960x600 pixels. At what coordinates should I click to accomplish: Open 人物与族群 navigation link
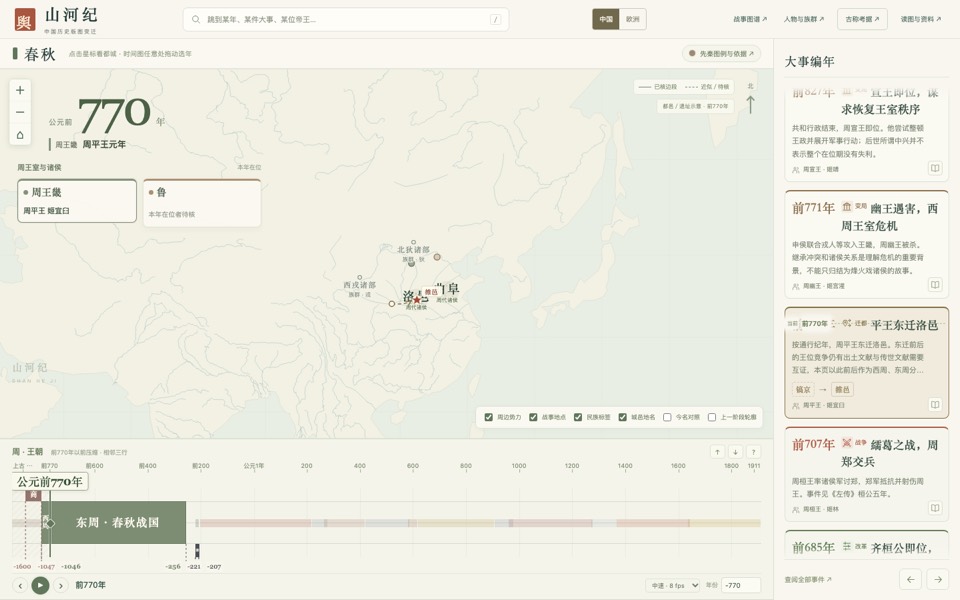tap(804, 19)
